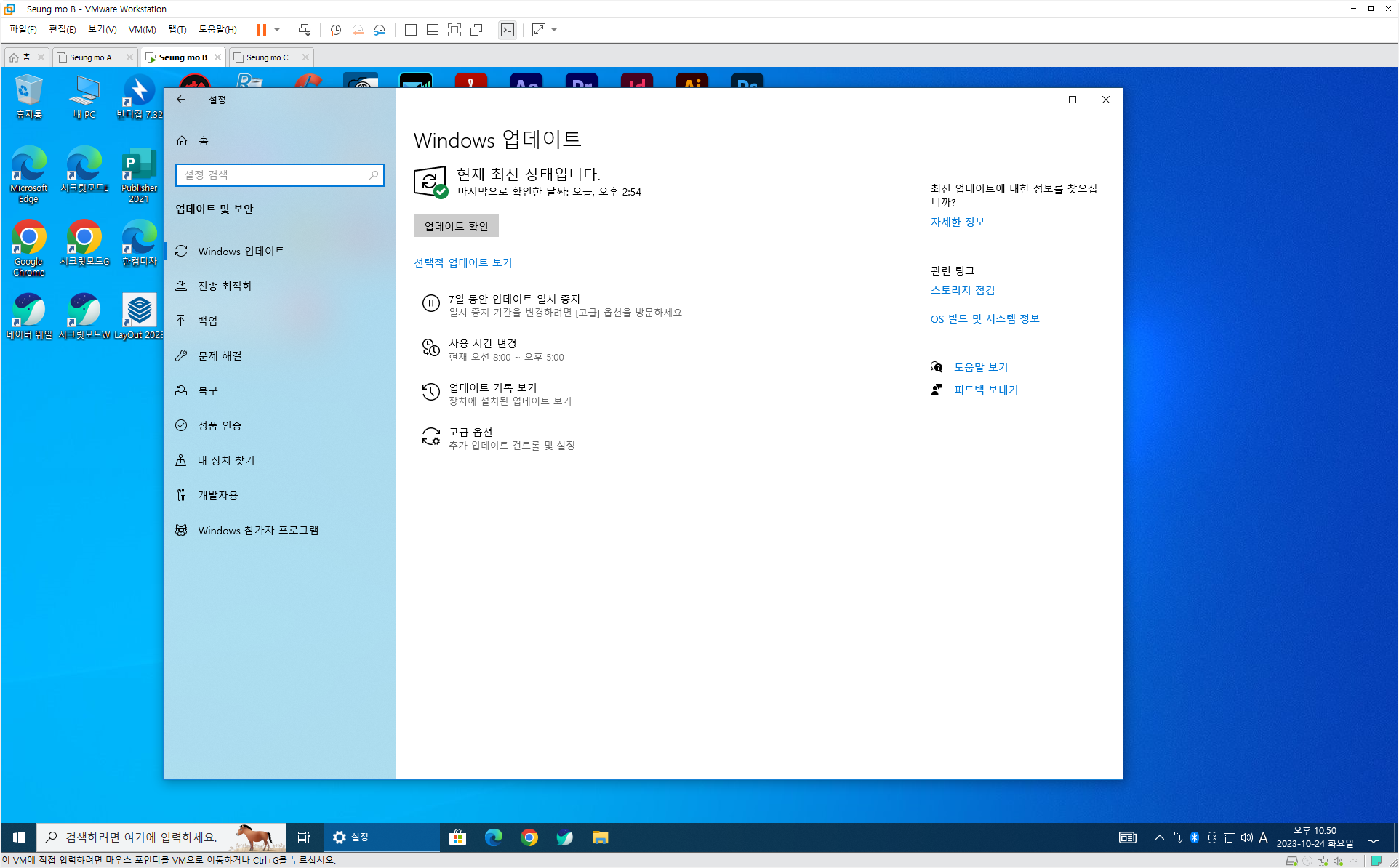Toggle the thumbnail bar view icon
Image resolution: width=1399 pixels, height=868 pixels.
433,30
